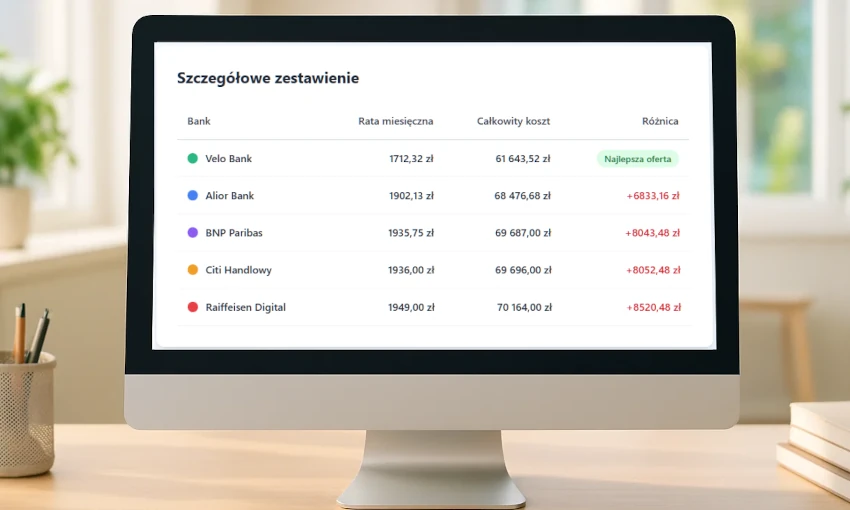Open the BNP Paribas row label

tap(234, 233)
